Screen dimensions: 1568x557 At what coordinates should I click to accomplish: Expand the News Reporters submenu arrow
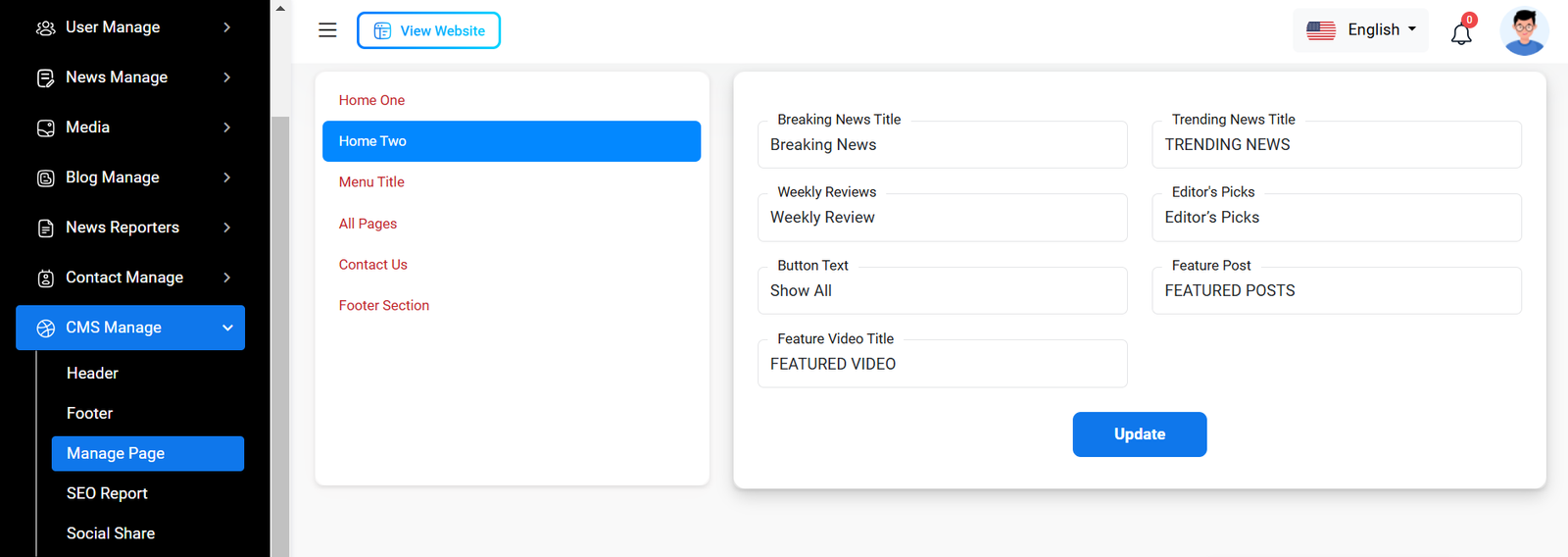(227, 228)
